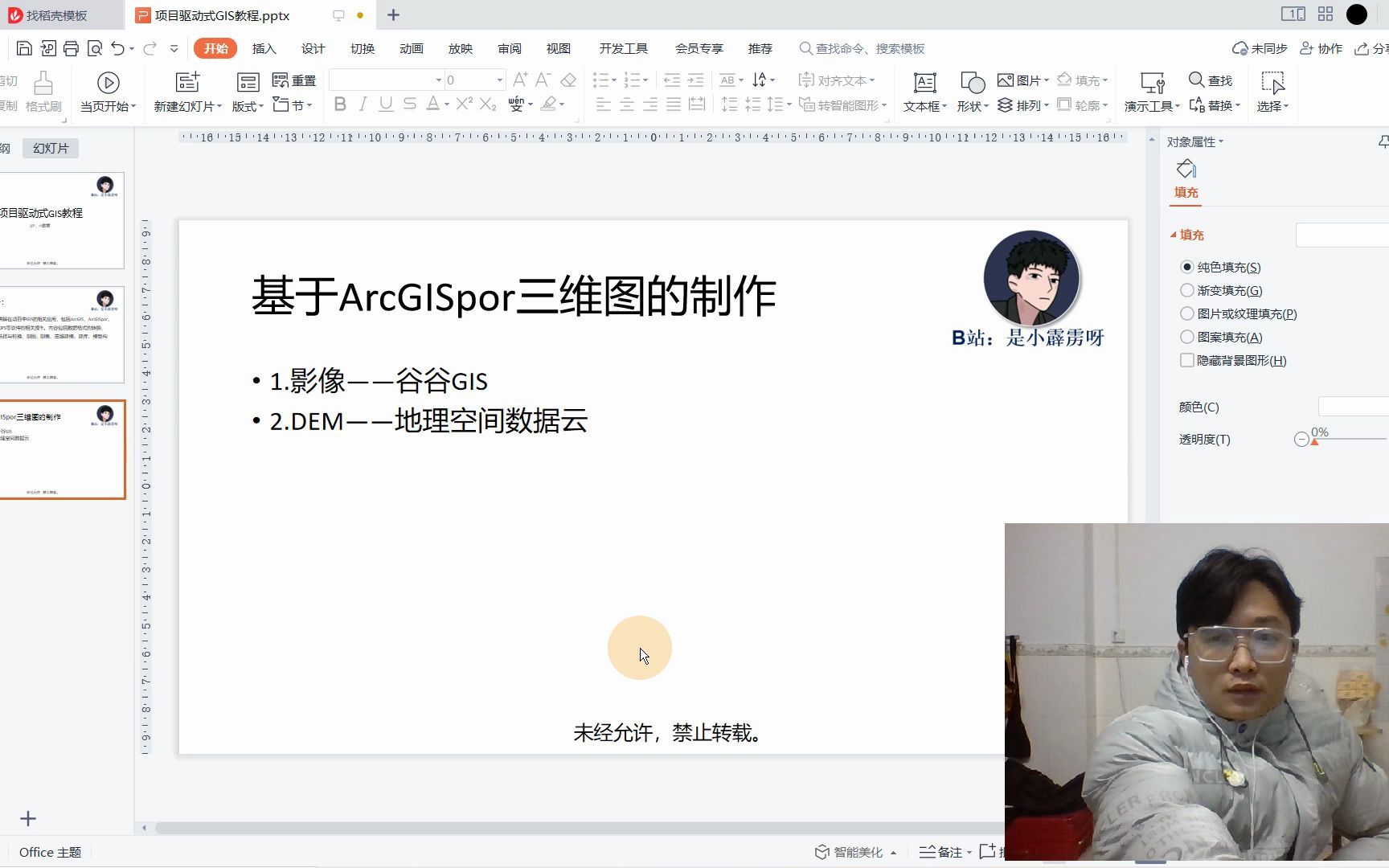Select the second slide thumbnail
The height and width of the screenshot is (868, 1389).
(62, 334)
